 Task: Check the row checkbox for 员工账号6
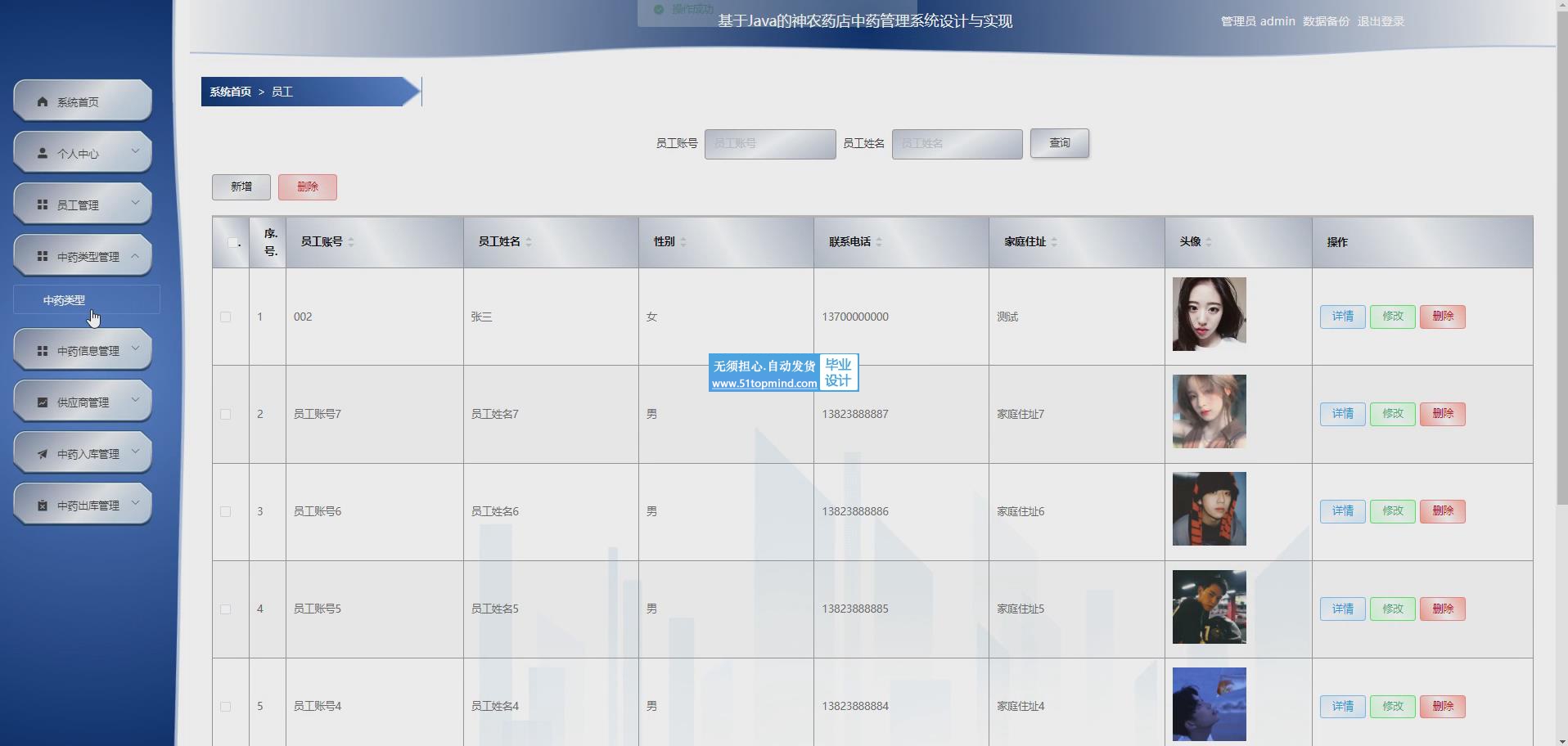click(226, 511)
